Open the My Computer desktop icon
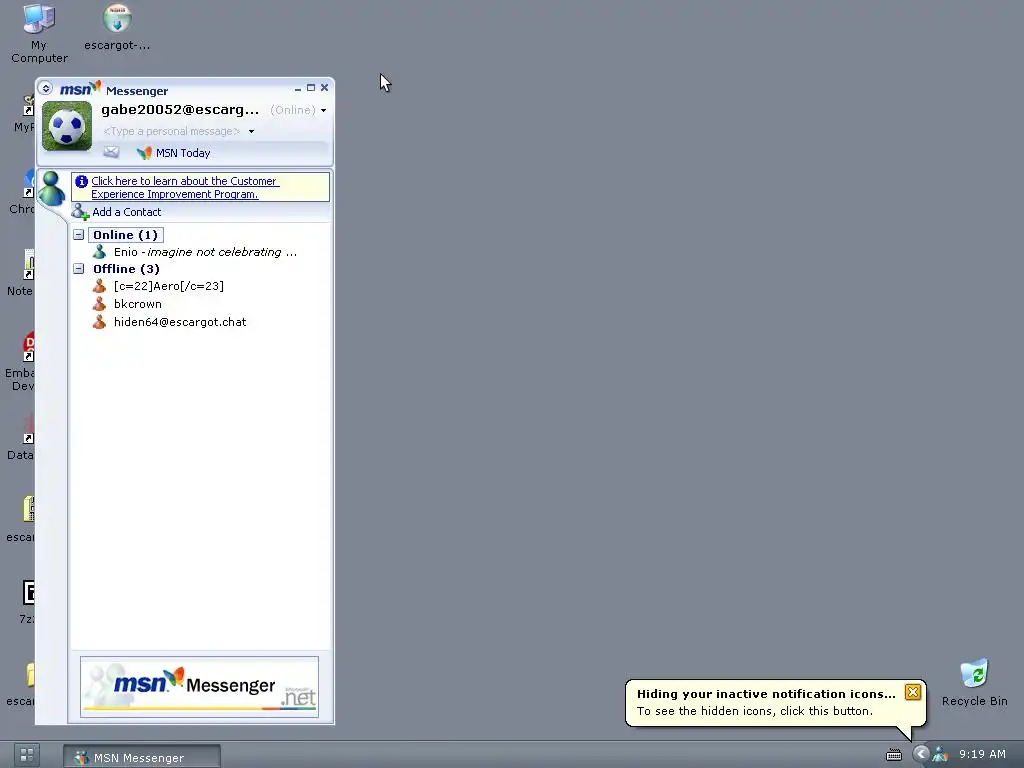 (x=39, y=33)
